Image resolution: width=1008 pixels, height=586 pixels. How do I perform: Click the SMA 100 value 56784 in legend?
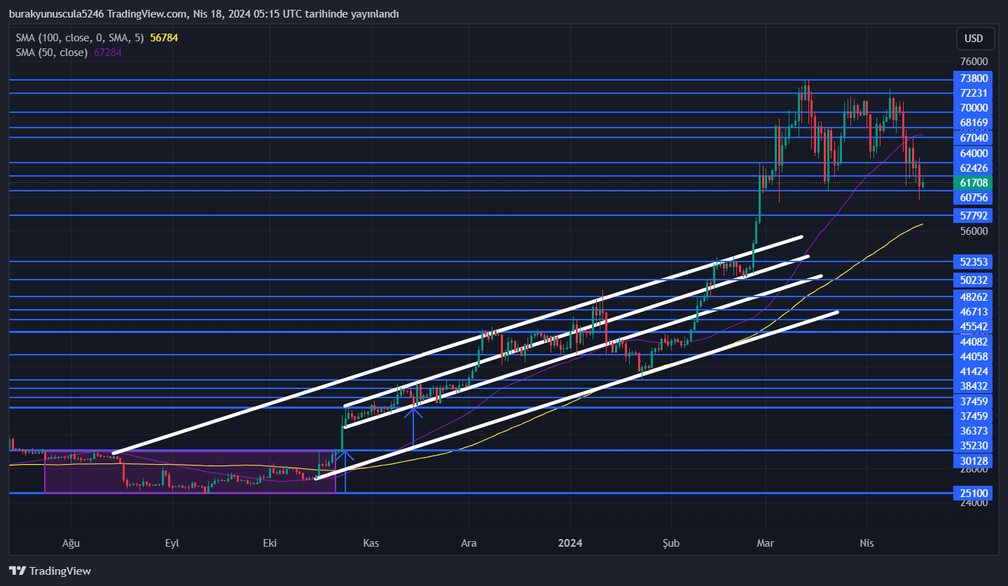tap(164, 37)
